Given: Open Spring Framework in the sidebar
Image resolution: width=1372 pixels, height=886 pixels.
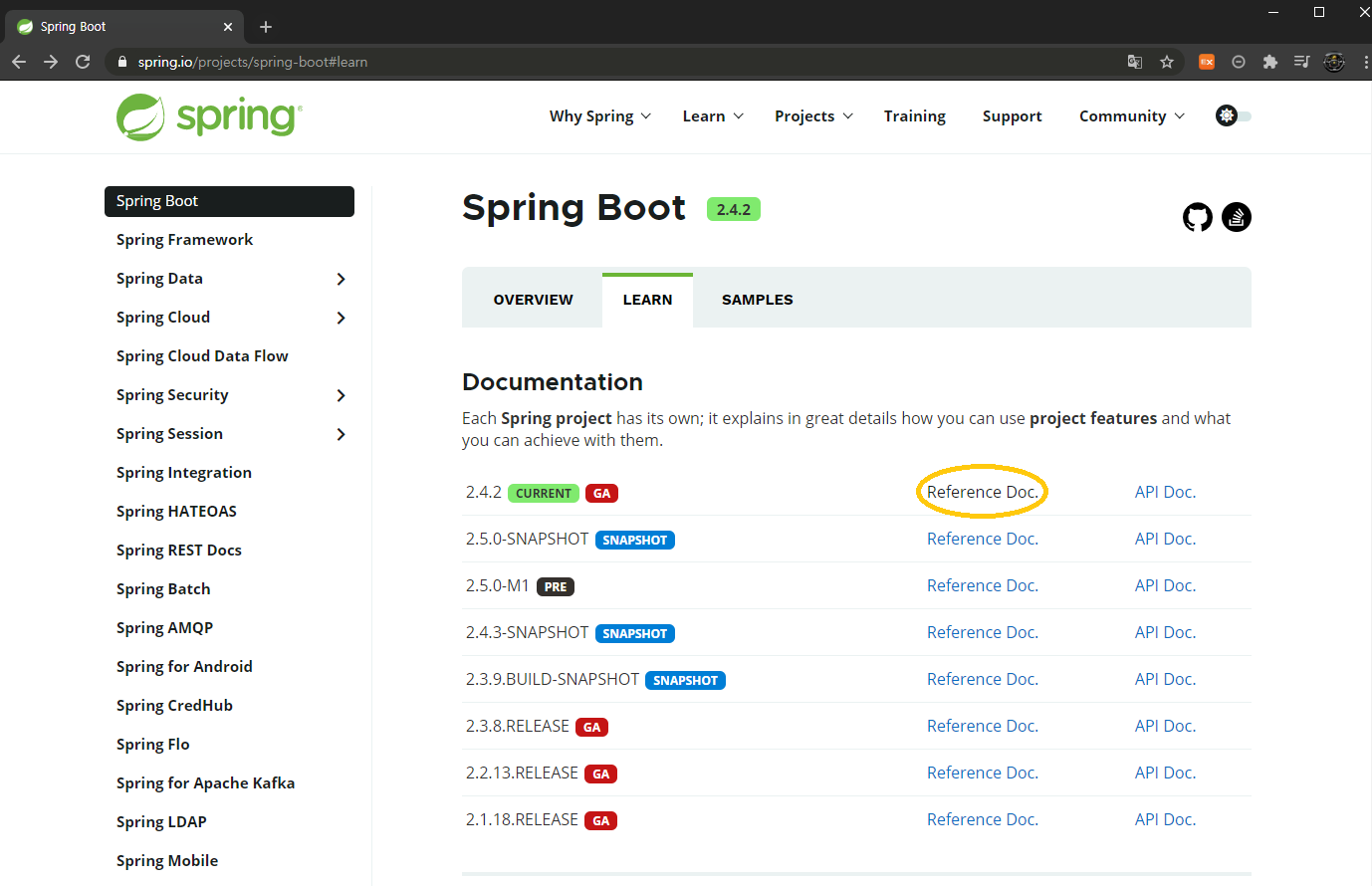Looking at the screenshot, I should click(x=184, y=240).
